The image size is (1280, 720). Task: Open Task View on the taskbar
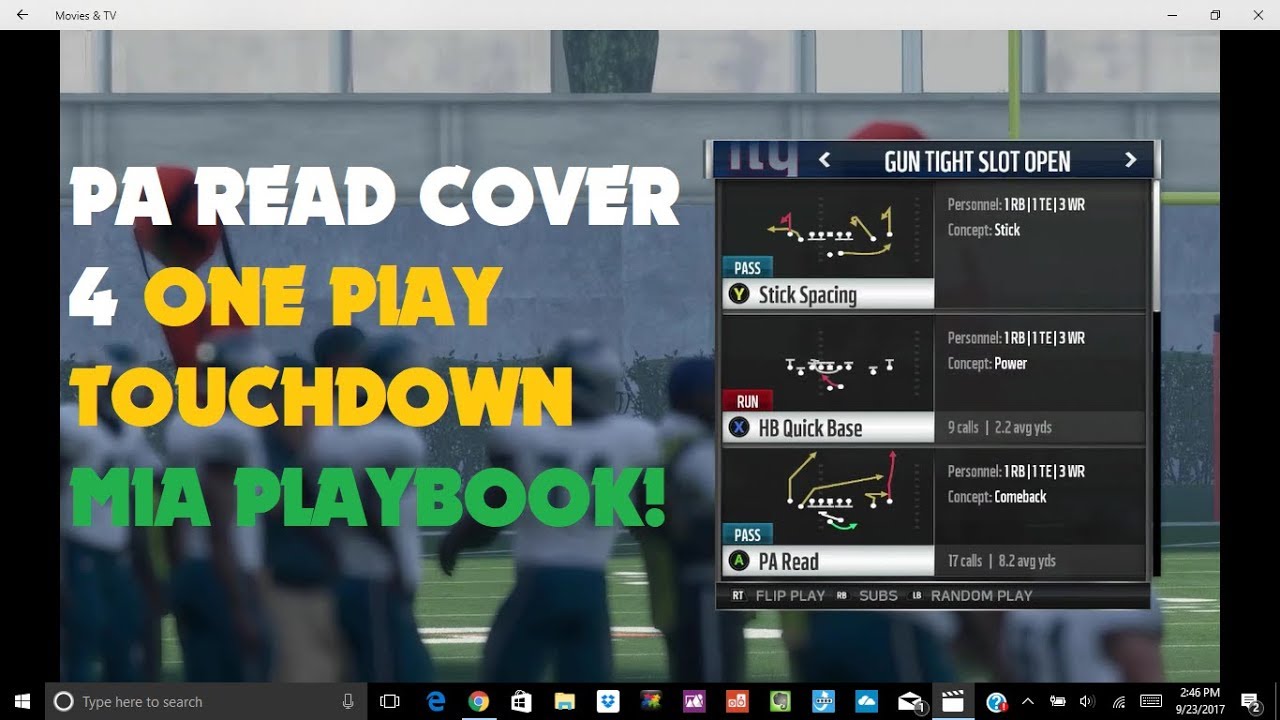(x=391, y=701)
